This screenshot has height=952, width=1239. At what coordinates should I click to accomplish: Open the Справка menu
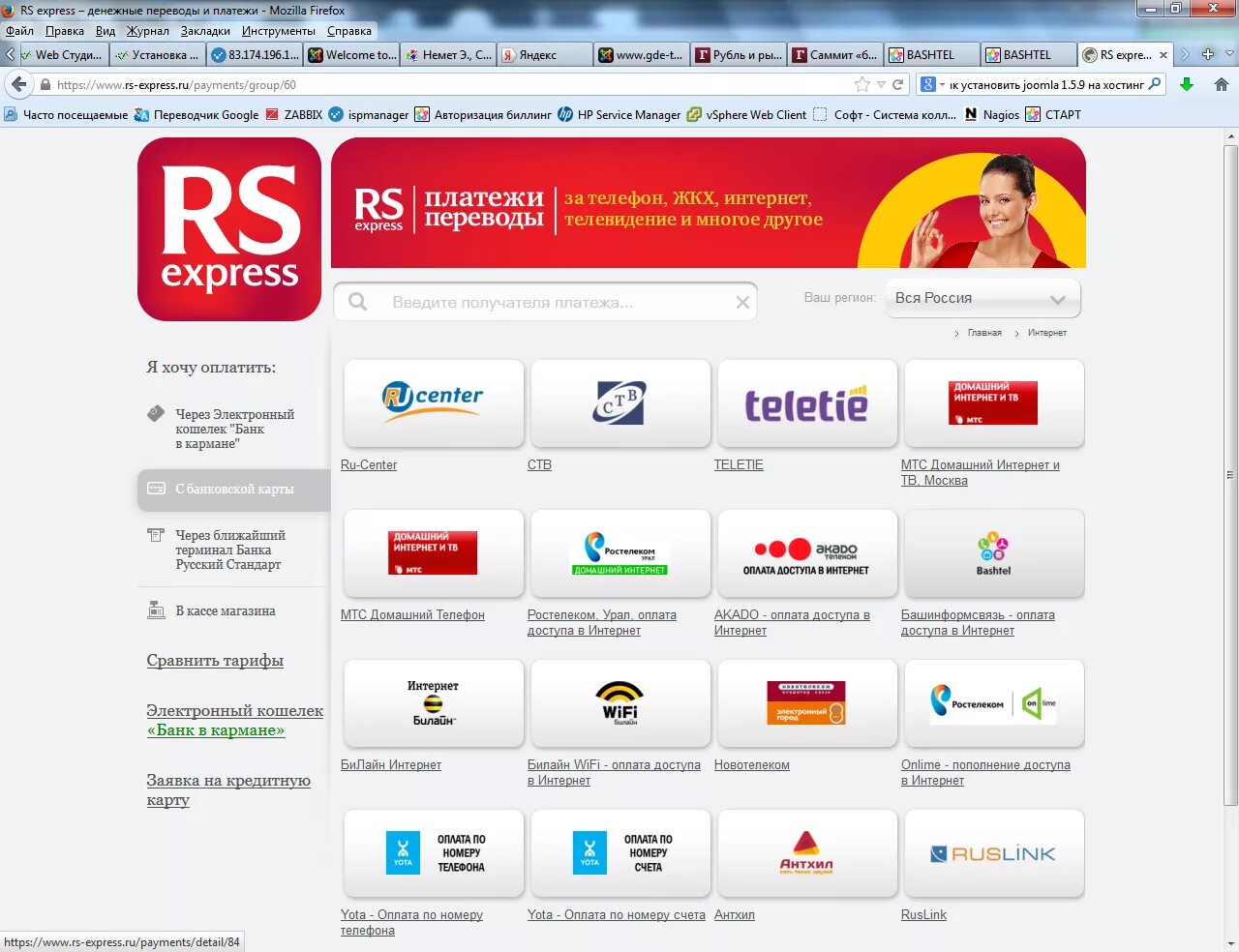click(x=349, y=31)
